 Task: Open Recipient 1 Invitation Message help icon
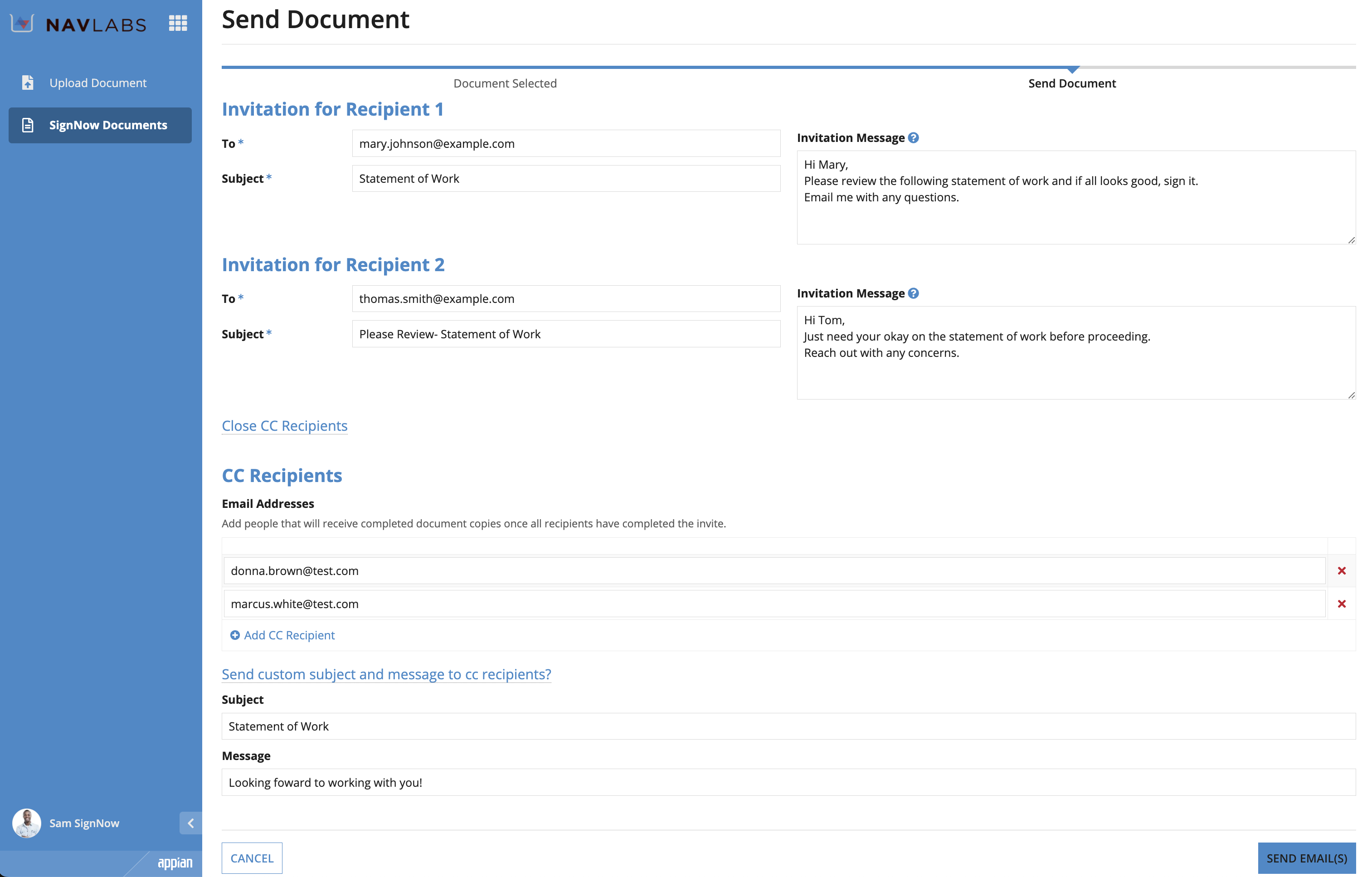tap(913, 138)
